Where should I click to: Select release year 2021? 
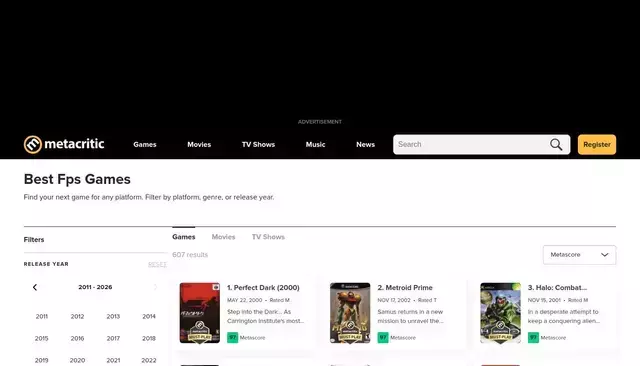113,360
